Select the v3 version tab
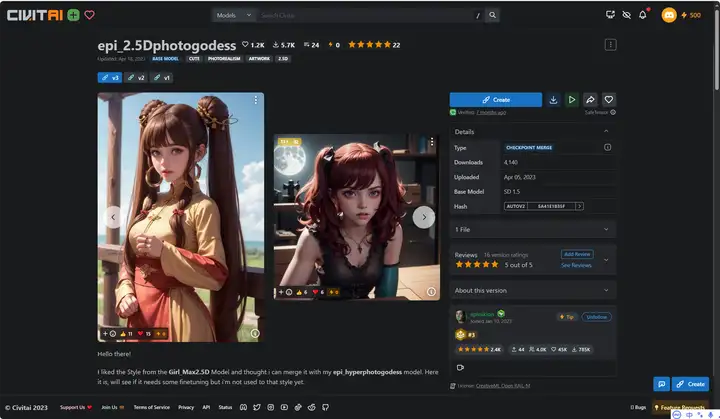The image size is (720, 419). click(x=110, y=78)
